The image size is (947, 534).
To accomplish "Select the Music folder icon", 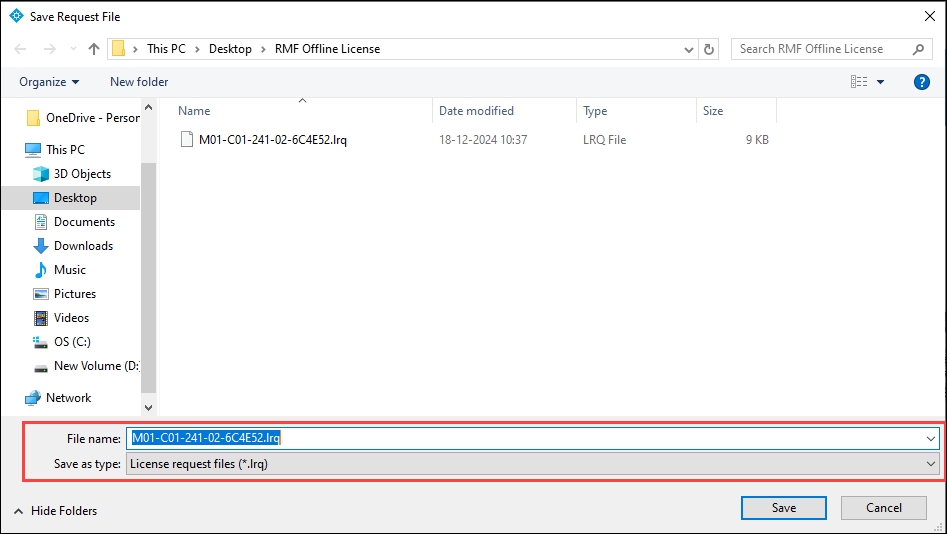I will [41, 270].
